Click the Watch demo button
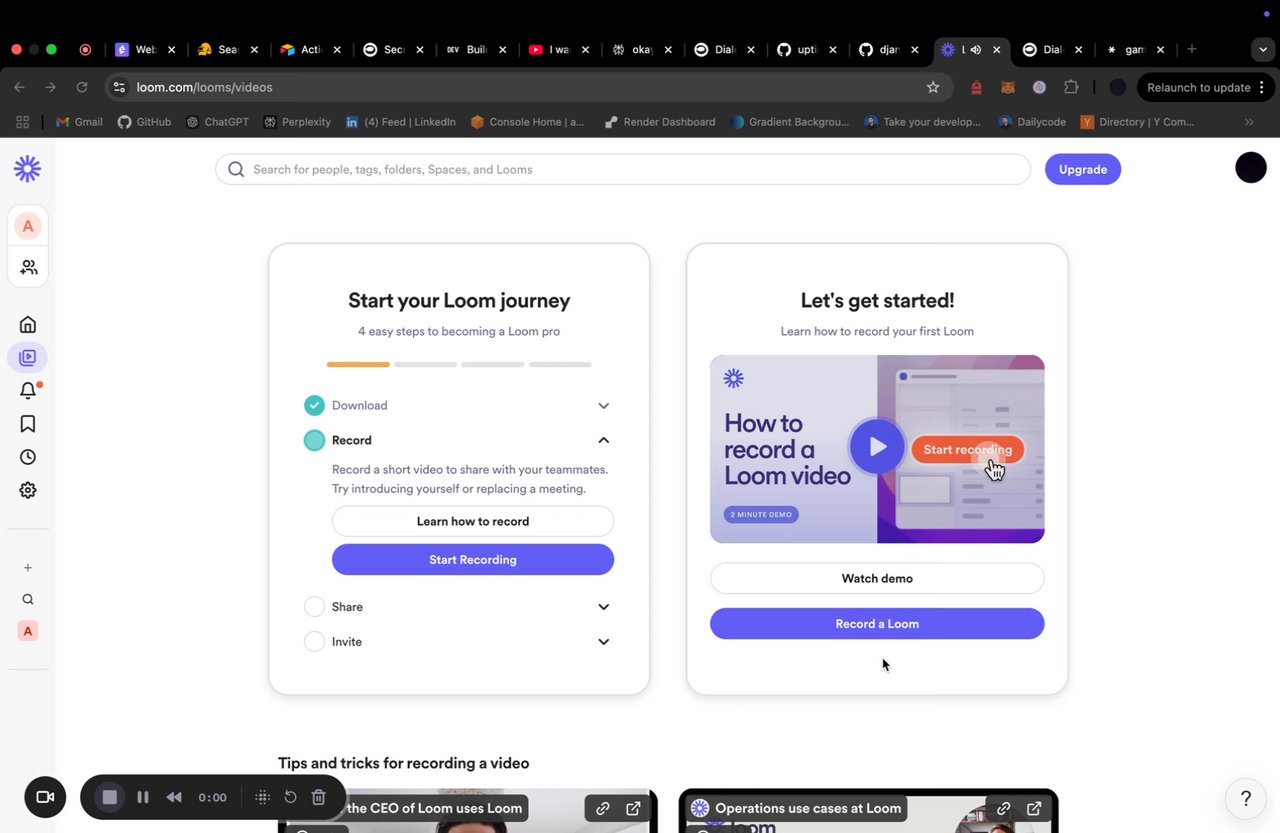The width and height of the screenshot is (1280, 833). 877,578
